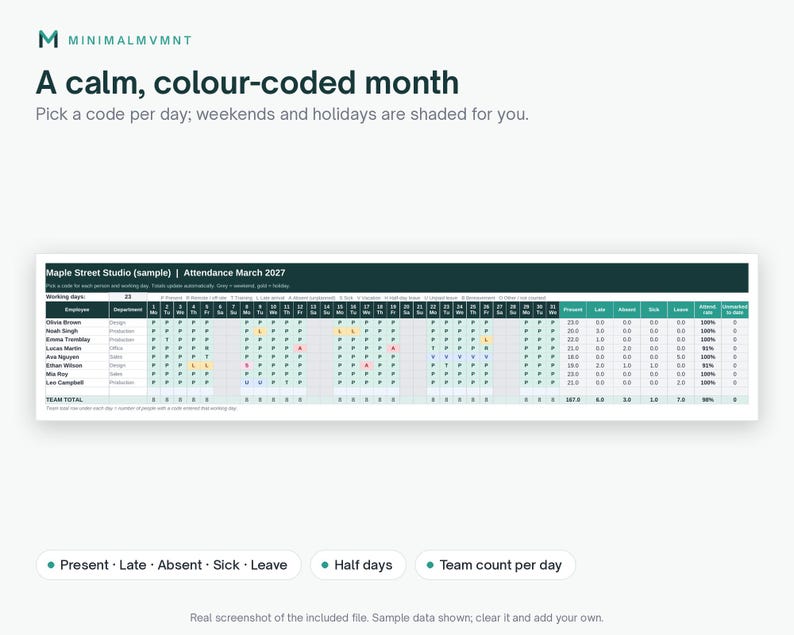
Task: Click the 'Unmarked to date' column header
Action: (x=735, y=309)
